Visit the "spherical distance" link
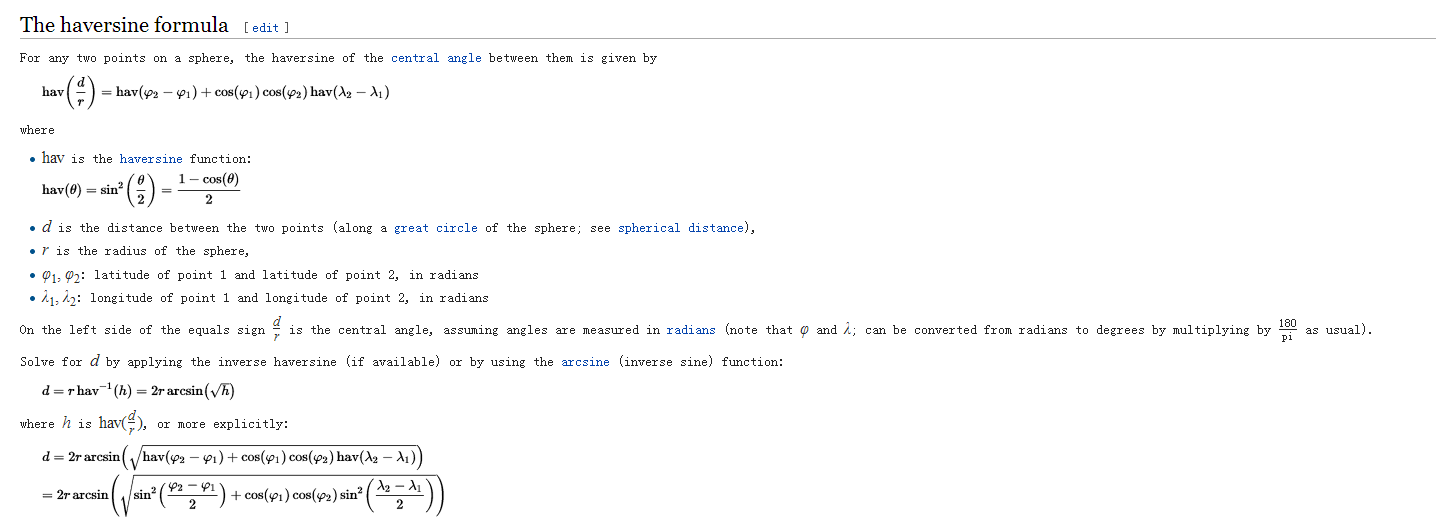 681,228
